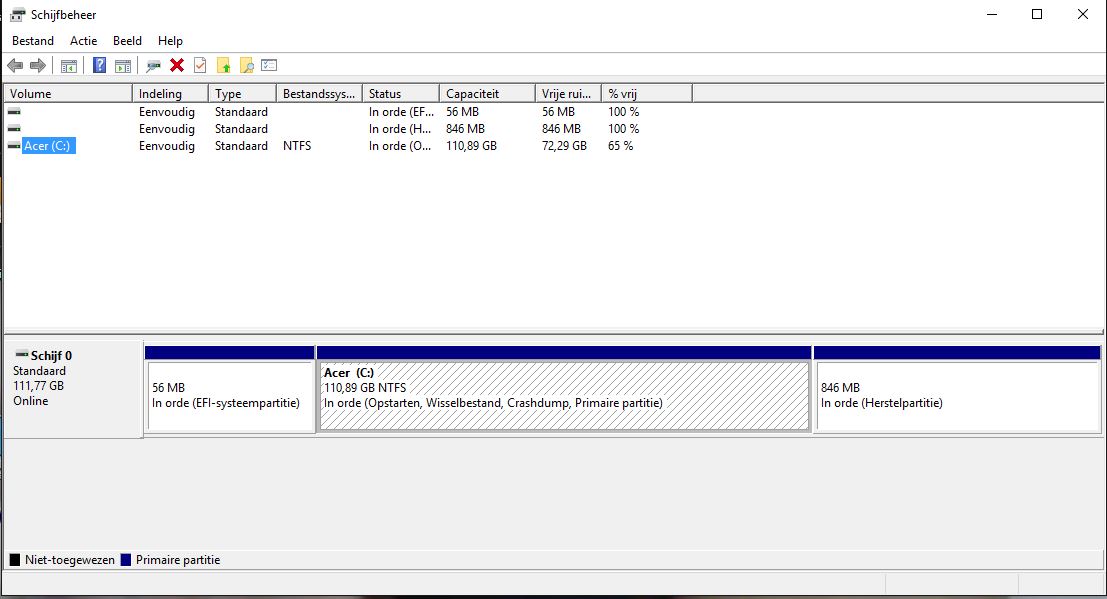Open properties via the checkmark page icon
The width and height of the screenshot is (1107, 599).
pos(201,65)
